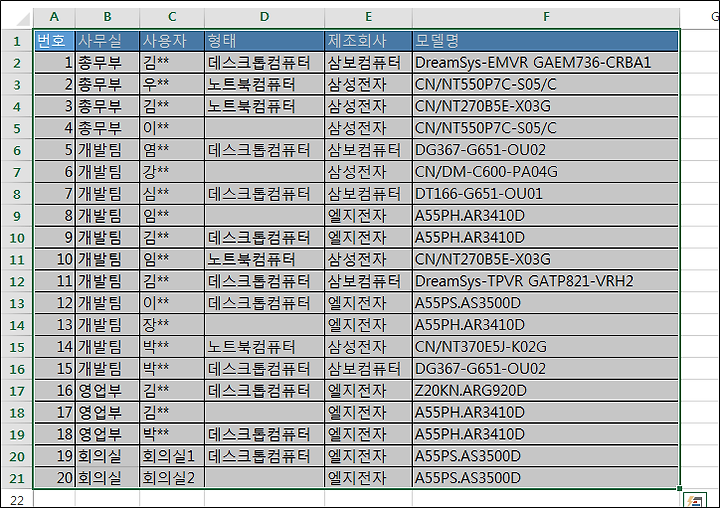This screenshot has width=720, height=508.
Task: Select cell Z20KN.ARG920D
Action: (x=546, y=390)
